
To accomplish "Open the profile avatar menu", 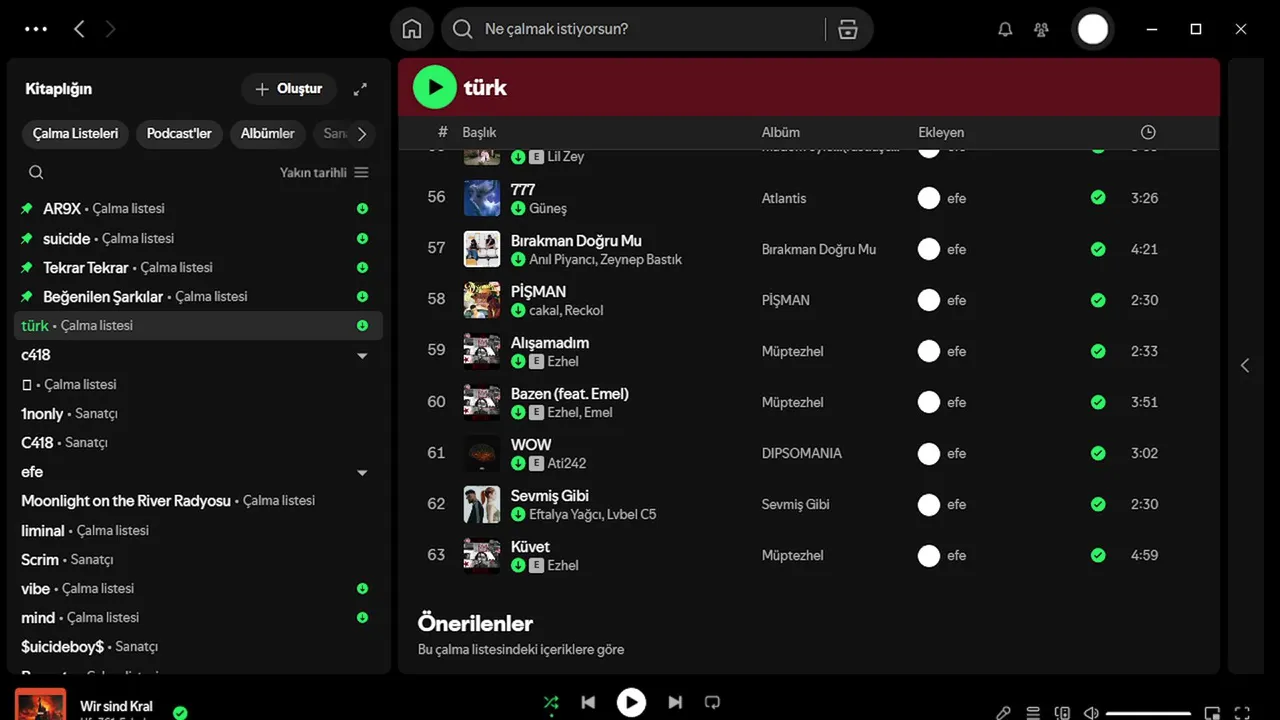I will [x=1093, y=29].
